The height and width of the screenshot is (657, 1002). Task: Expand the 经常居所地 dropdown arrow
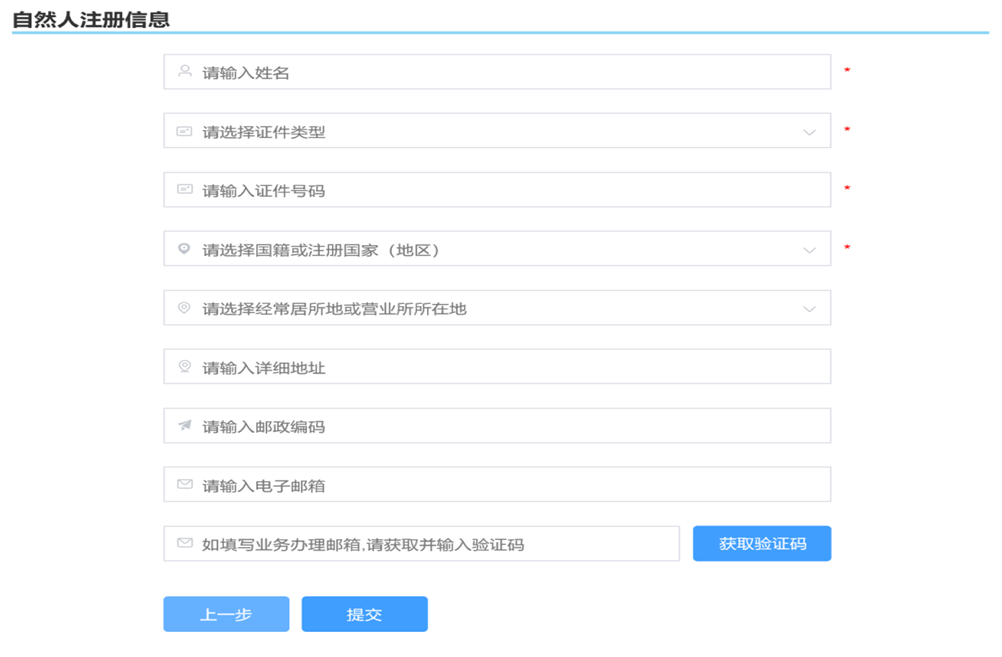(x=809, y=309)
